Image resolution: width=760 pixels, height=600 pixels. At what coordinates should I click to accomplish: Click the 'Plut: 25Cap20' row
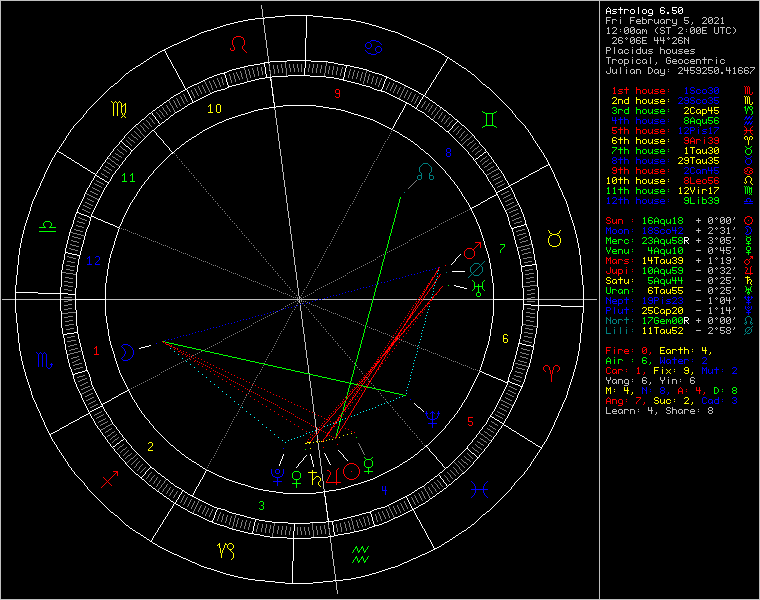tap(680, 311)
